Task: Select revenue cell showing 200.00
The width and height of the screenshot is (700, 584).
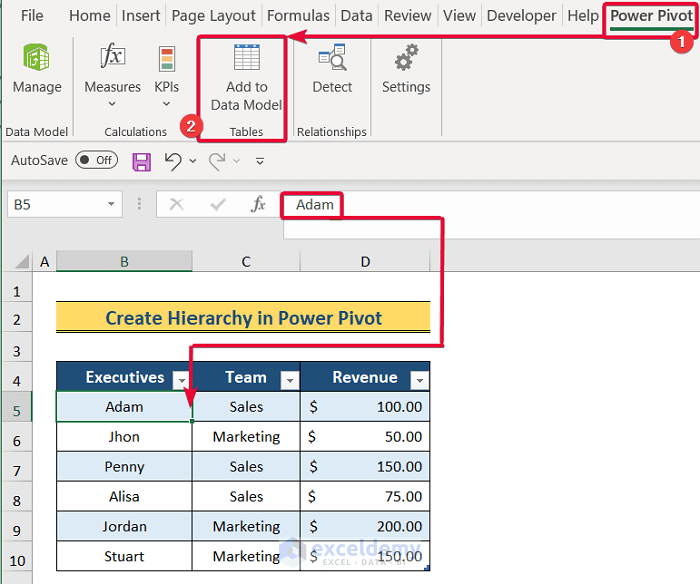Action: [365, 526]
